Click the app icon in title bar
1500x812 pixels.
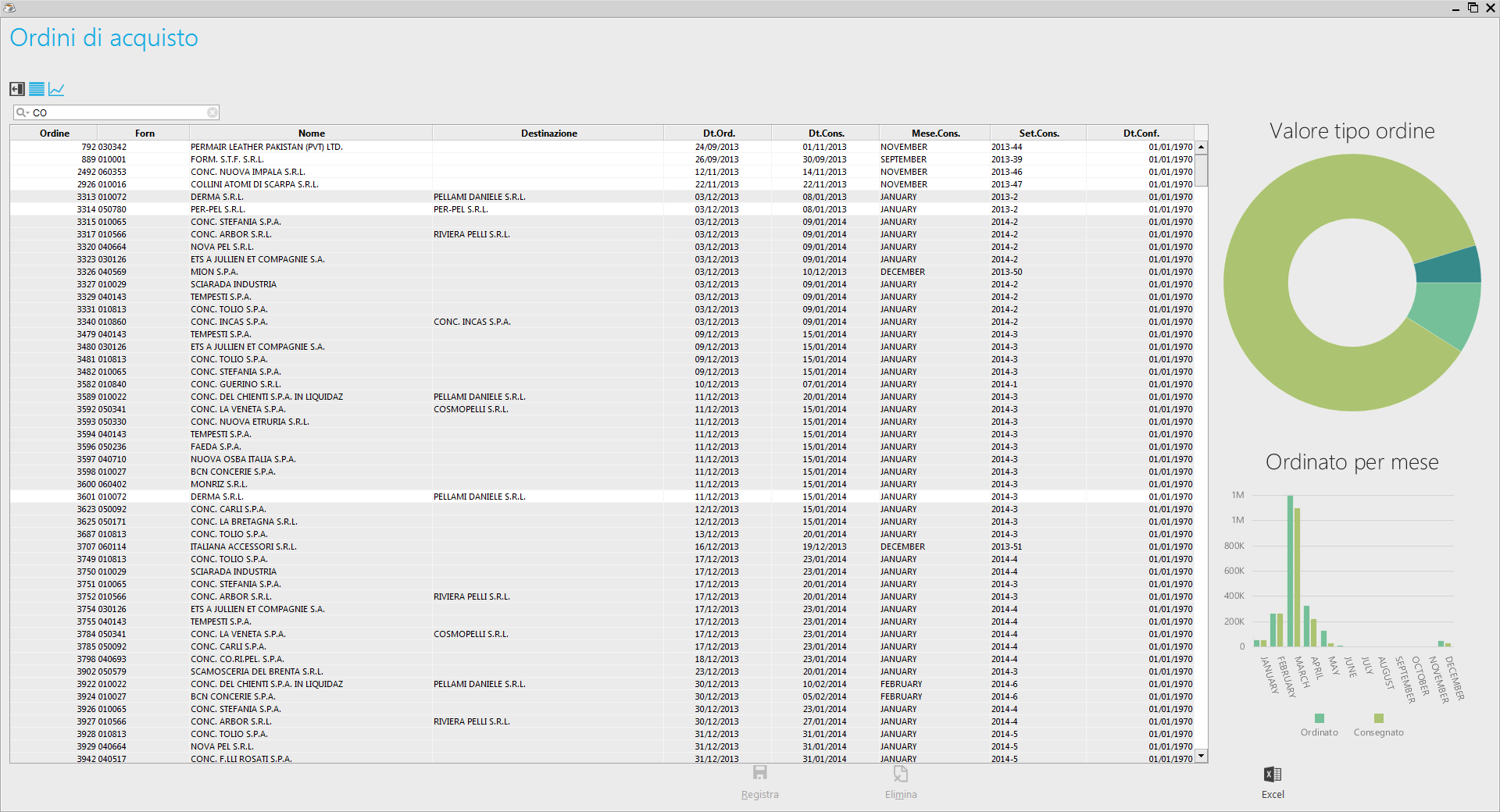(x=10, y=8)
